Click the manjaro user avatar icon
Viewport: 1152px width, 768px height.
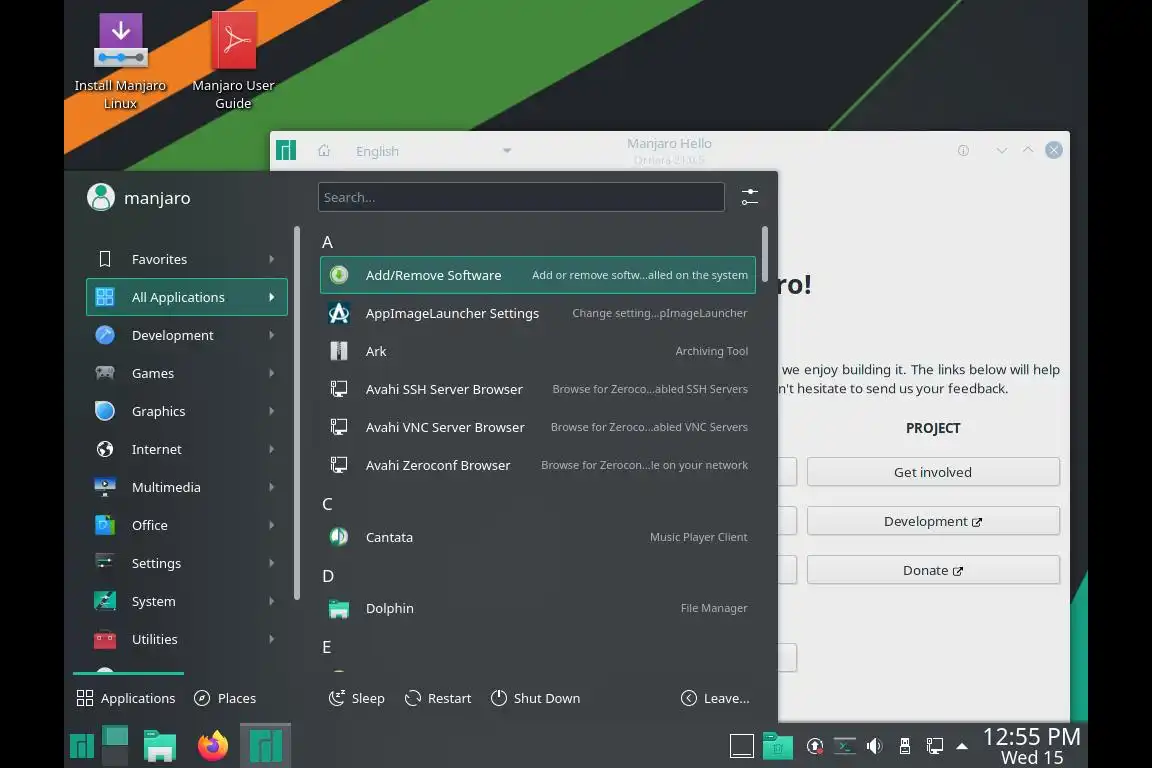pos(101,197)
